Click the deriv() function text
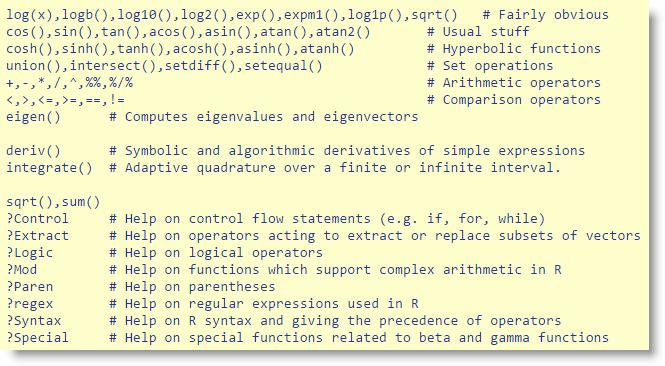665x366 pixels. [34, 151]
